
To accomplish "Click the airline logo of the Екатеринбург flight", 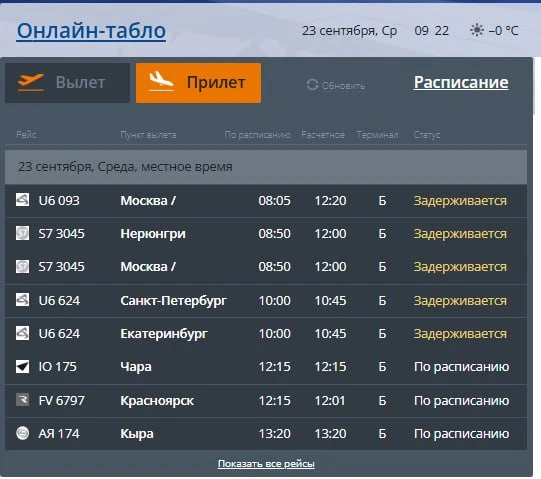I will pos(22,333).
